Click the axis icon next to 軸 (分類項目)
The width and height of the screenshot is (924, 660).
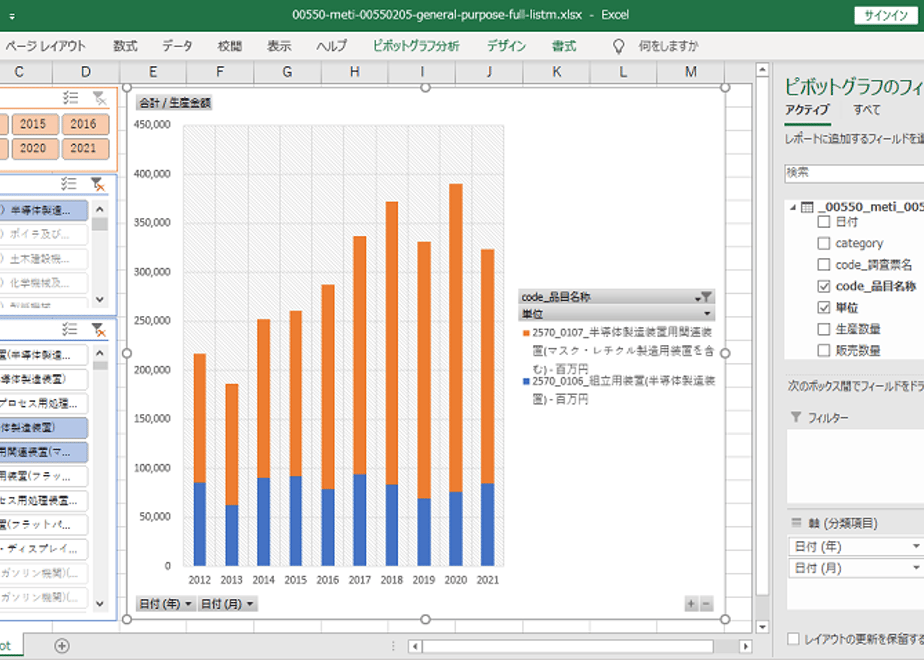click(797, 523)
